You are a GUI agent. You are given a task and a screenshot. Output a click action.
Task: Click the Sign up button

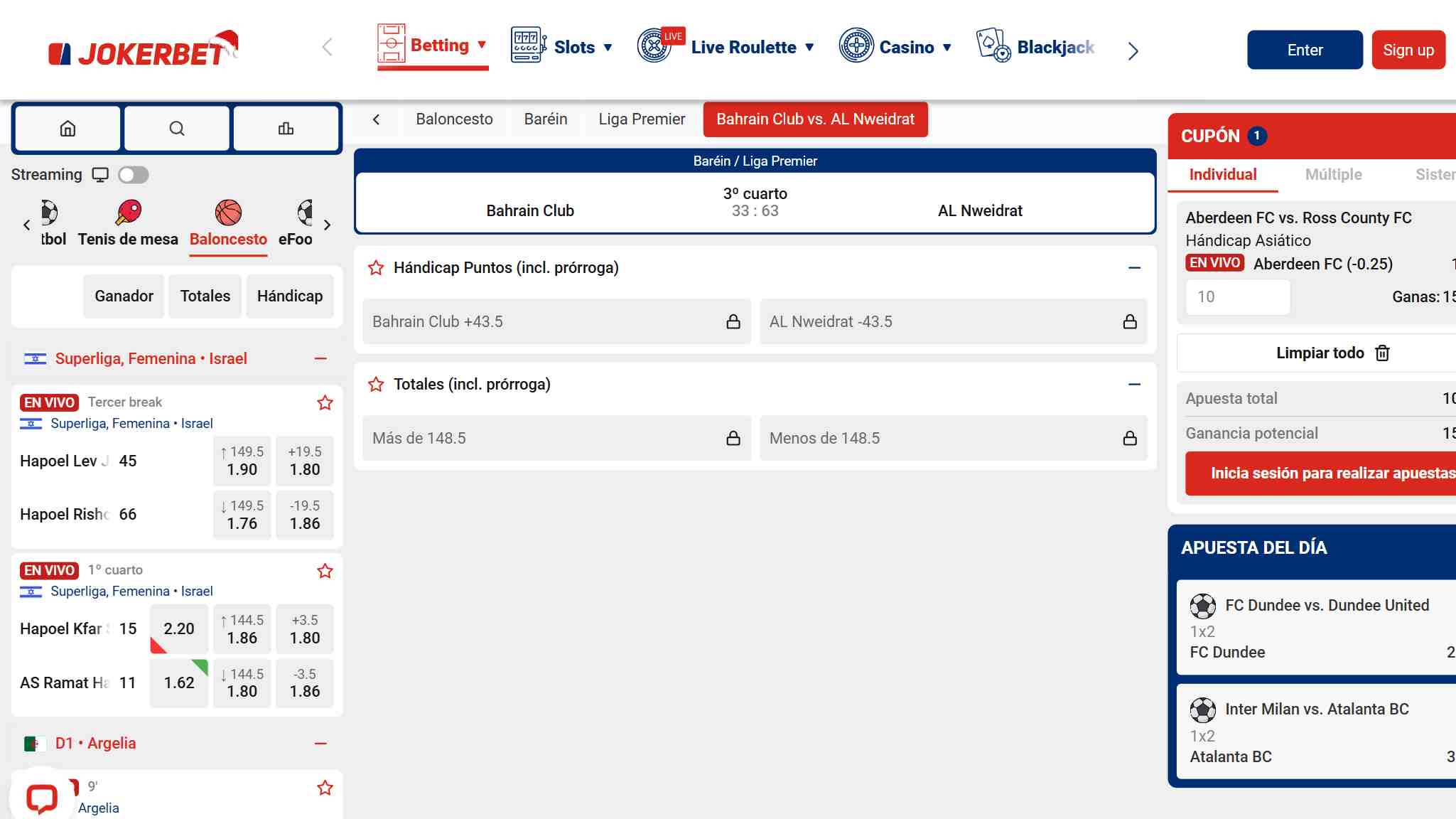click(x=1409, y=49)
